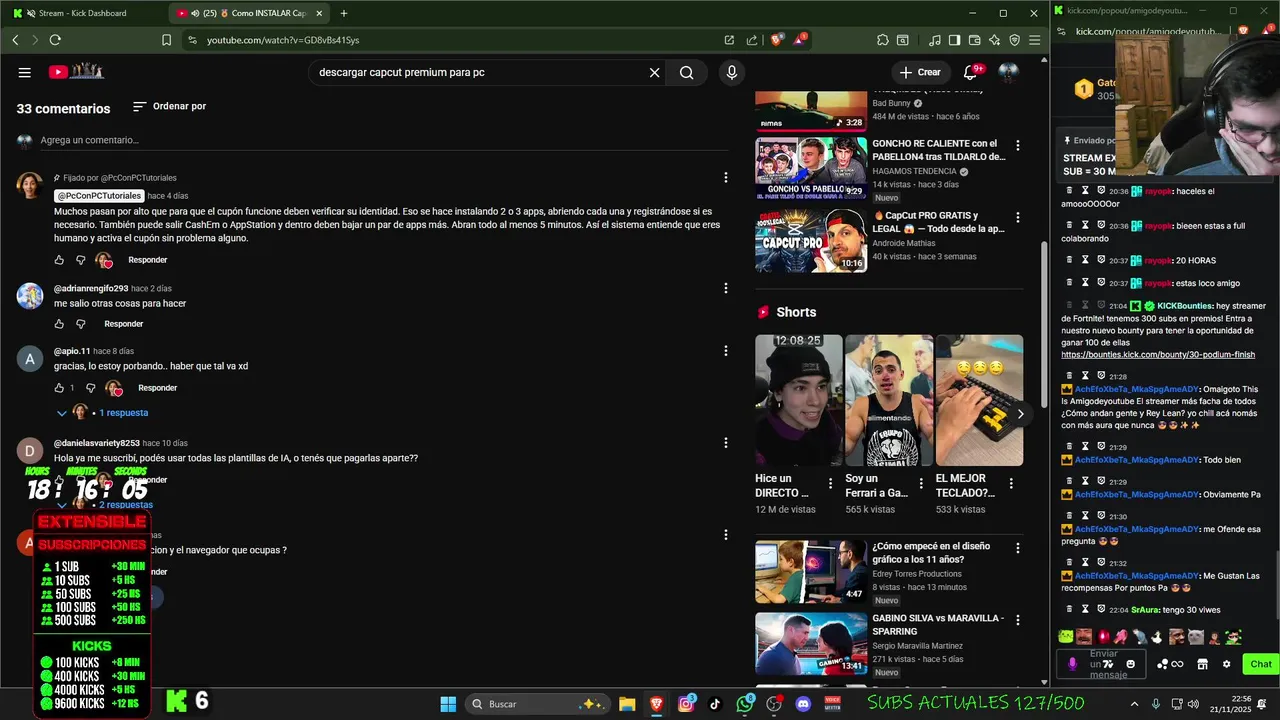The height and width of the screenshot is (720, 1280).
Task: Switch to Stream - Kick Dashboard tab
Action: tap(82, 13)
